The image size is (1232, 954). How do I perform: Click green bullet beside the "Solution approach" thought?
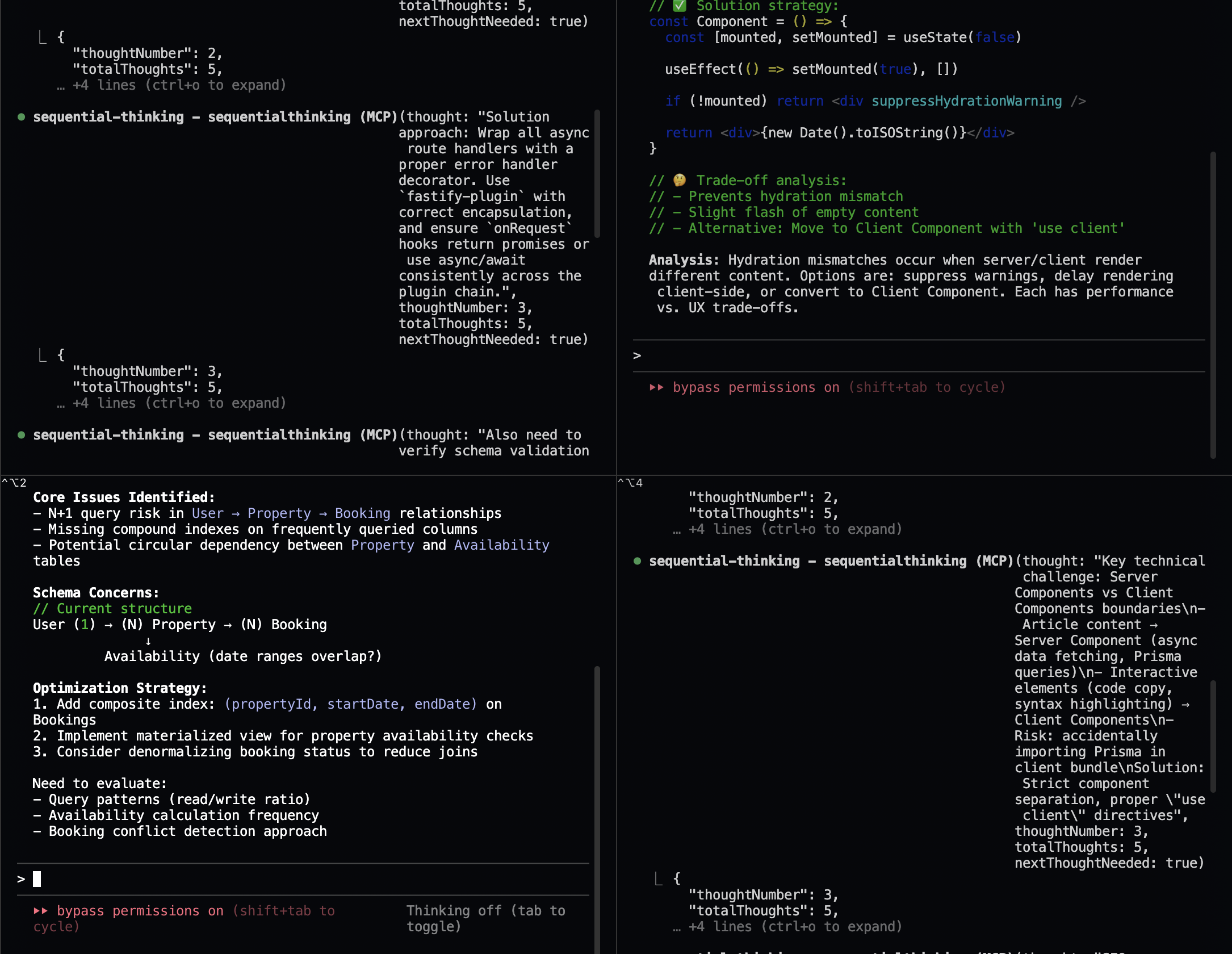(x=22, y=117)
